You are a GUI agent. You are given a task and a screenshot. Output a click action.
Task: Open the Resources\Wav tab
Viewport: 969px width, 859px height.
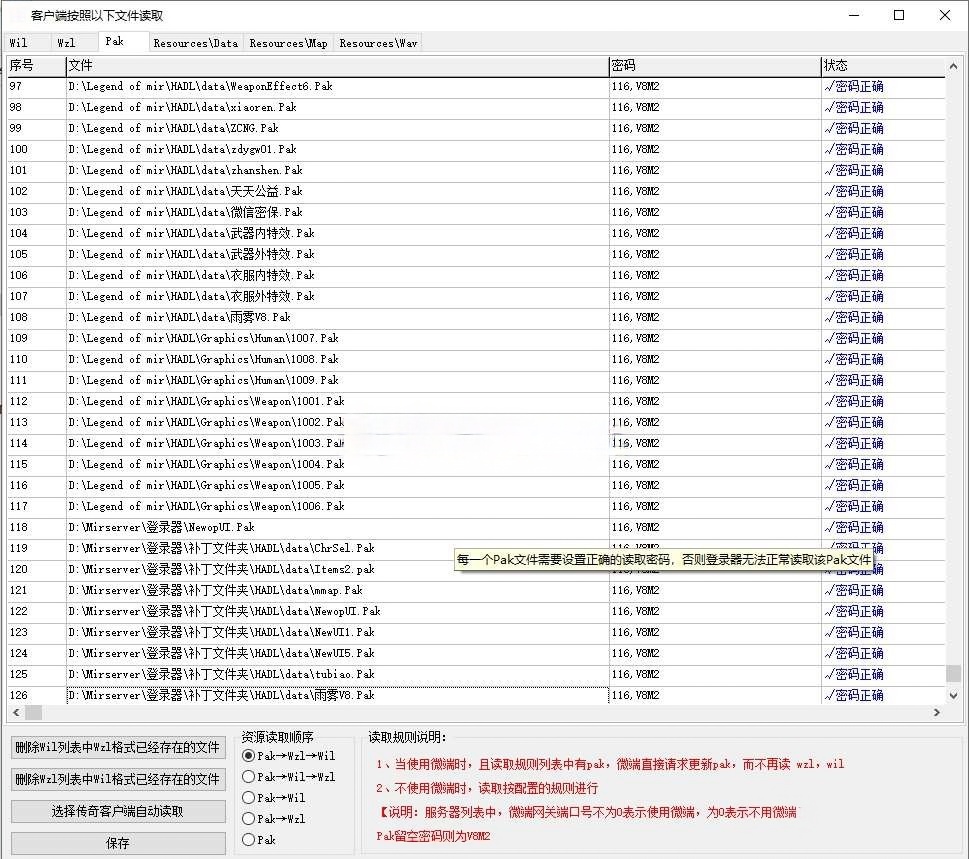coord(378,43)
